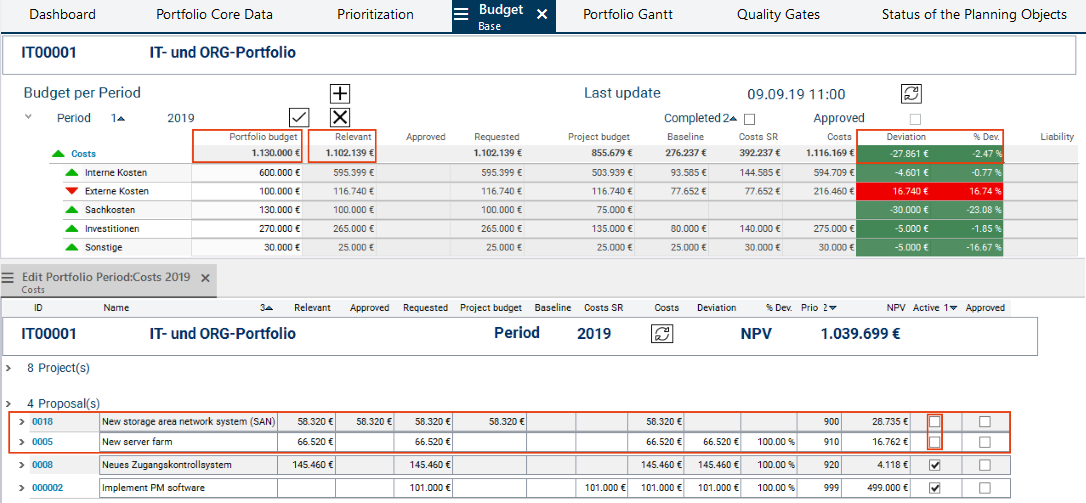Expand the 8 Project(s) group

coord(8,368)
